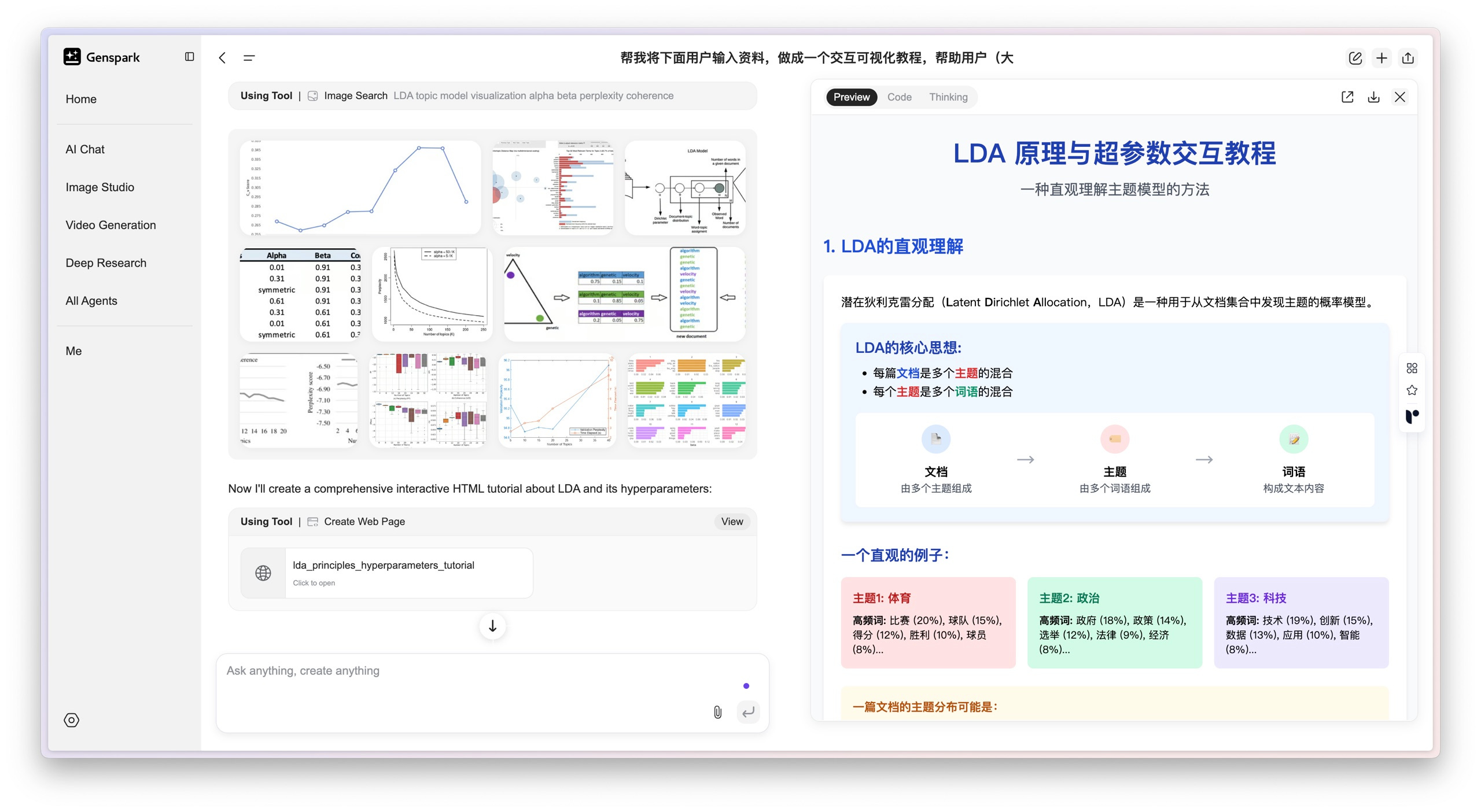Image resolution: width=1481 pixels, height=812 pixels.
Task: Select the Preview tab
Action: [851, 97]
